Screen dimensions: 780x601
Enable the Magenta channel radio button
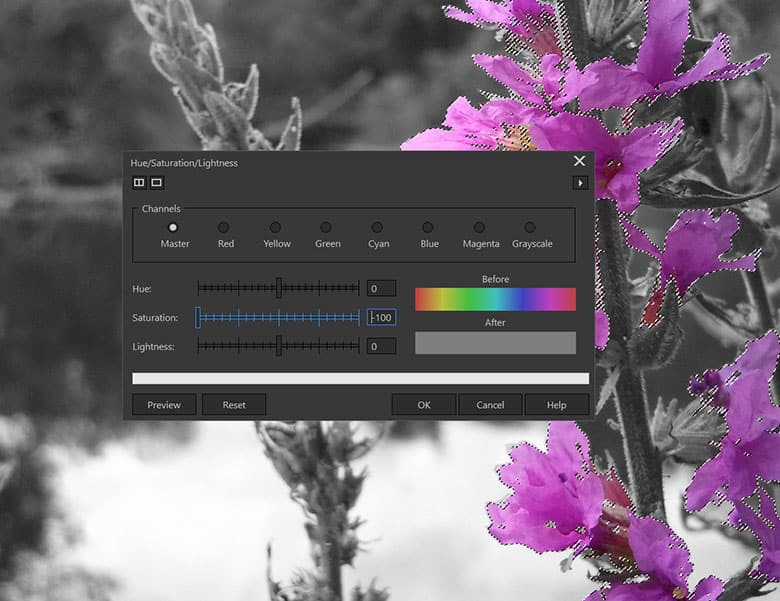[x=479, y=228]
